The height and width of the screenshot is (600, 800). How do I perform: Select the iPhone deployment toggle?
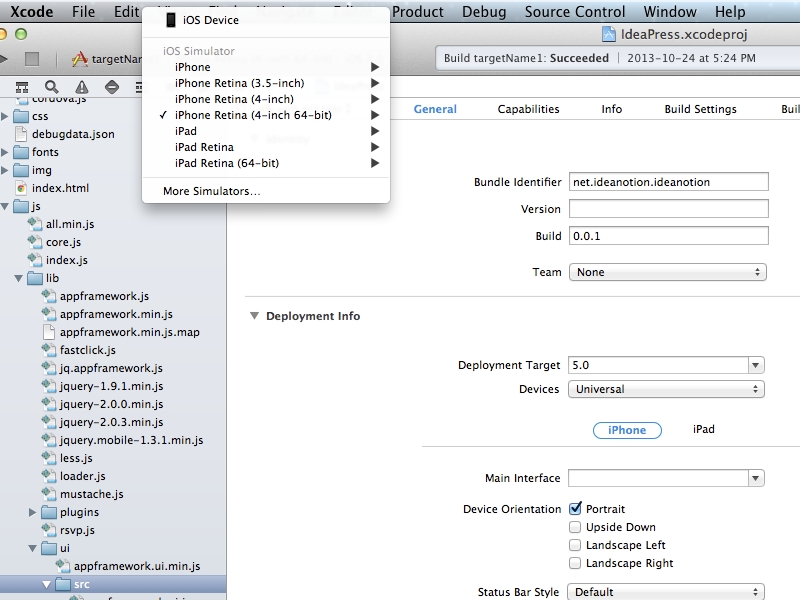(627, 430)
